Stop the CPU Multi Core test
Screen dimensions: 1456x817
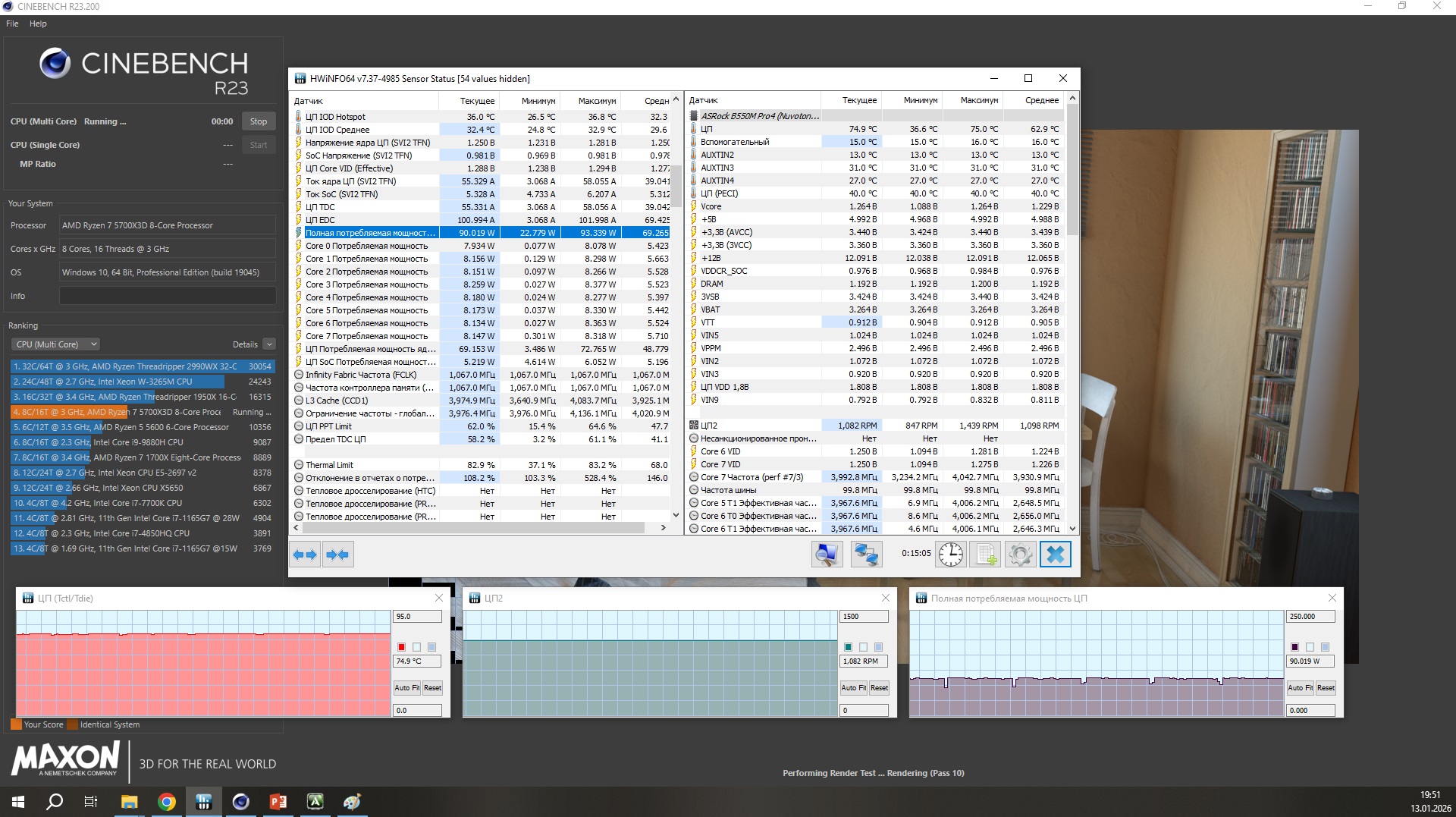tap(259, 121)
